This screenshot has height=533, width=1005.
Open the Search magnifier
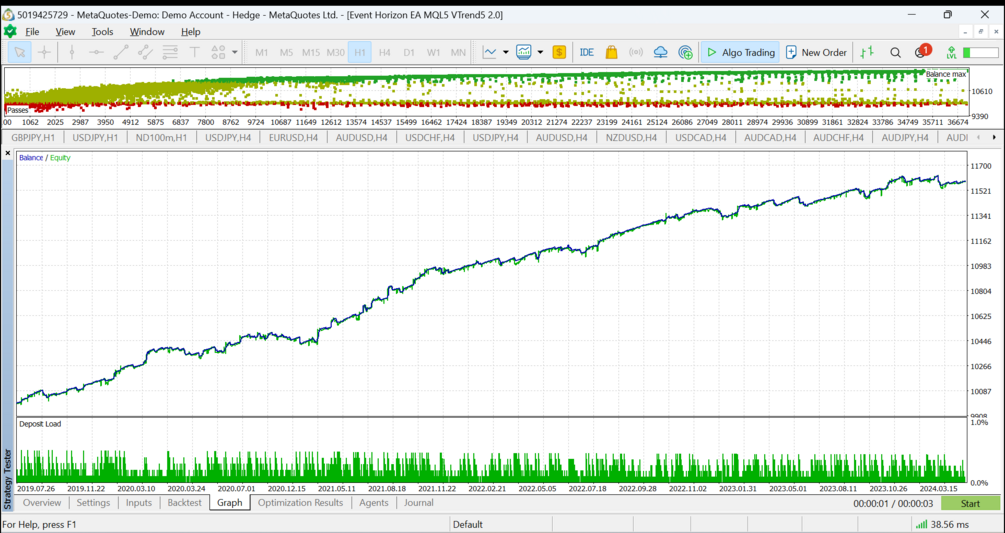coord(895,53)
